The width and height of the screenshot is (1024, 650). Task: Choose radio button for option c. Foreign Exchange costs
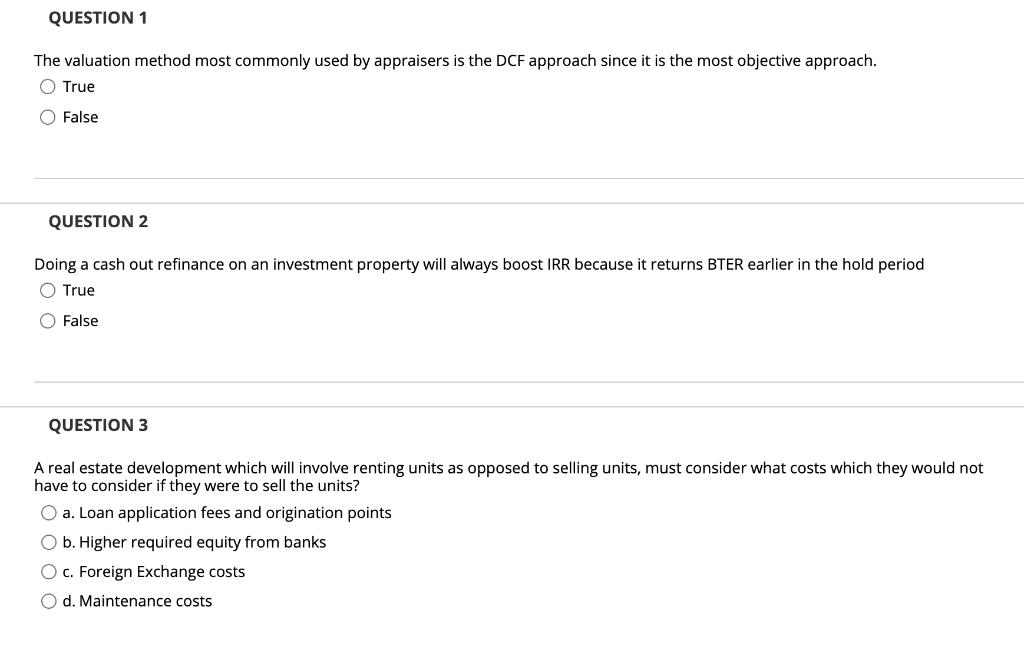[x=49, y=572]
